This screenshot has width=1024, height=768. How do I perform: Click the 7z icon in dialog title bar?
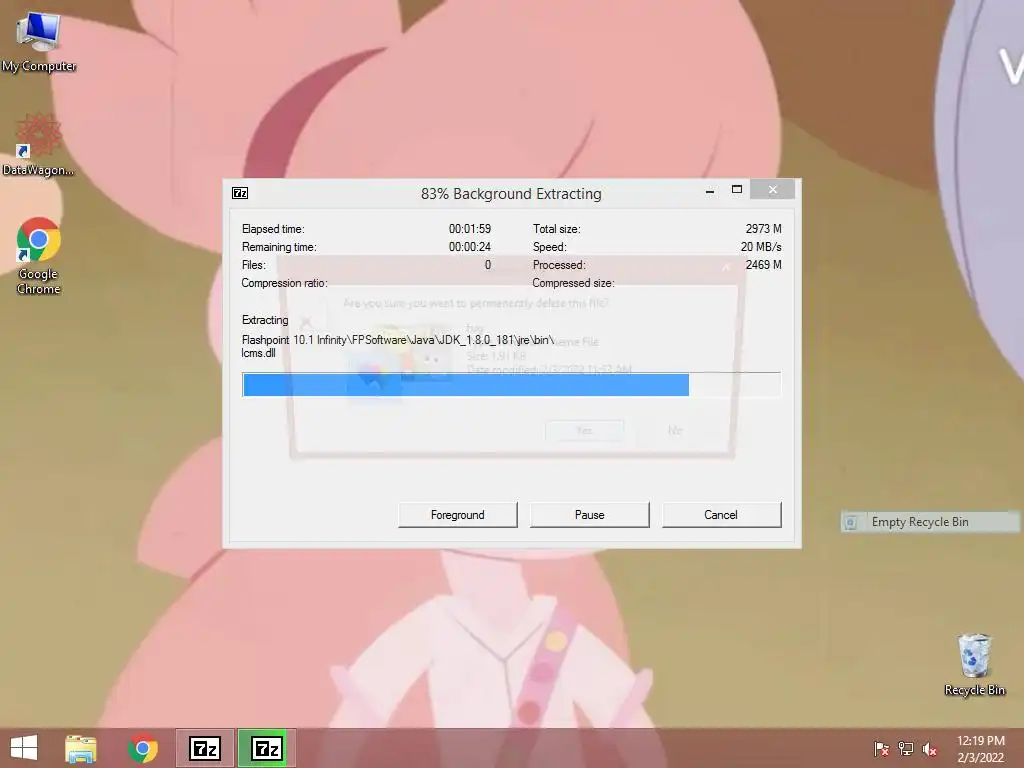(240, 193)
